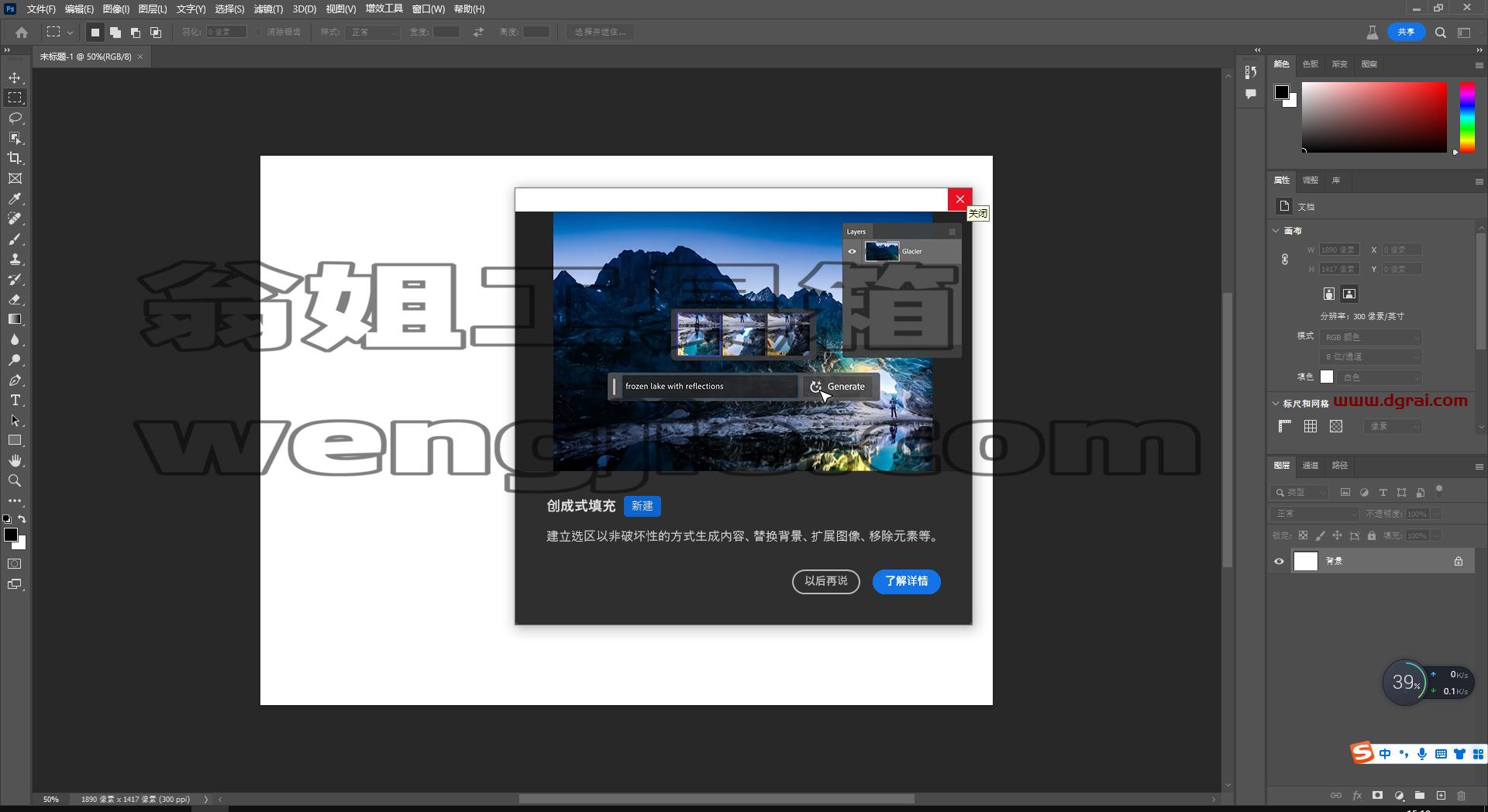The image size is (1488, 812).
Task: Swap foreground and background colors icon
Action: 22,519
